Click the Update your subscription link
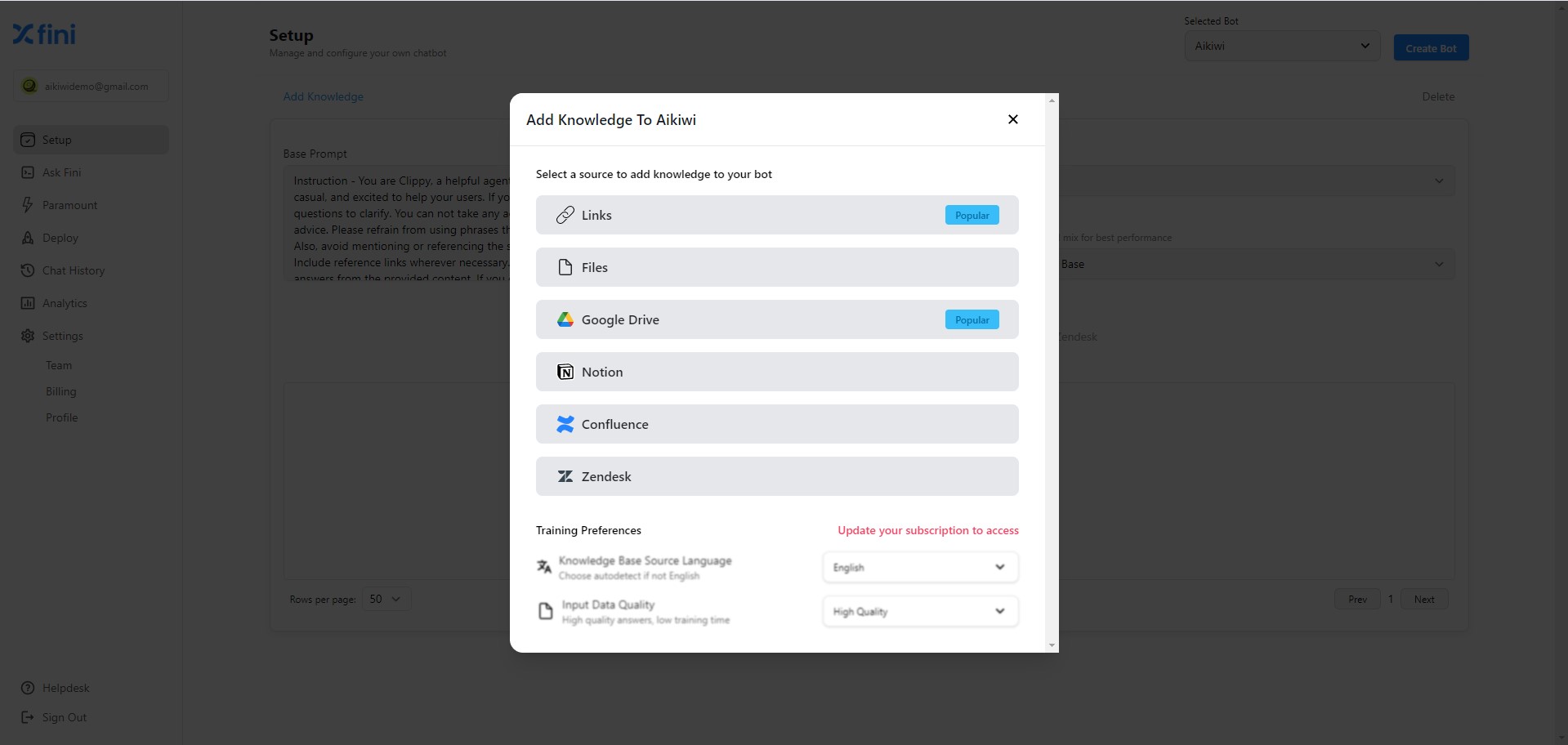This screenshot has height=745, width=1568. tap(928, 530)
